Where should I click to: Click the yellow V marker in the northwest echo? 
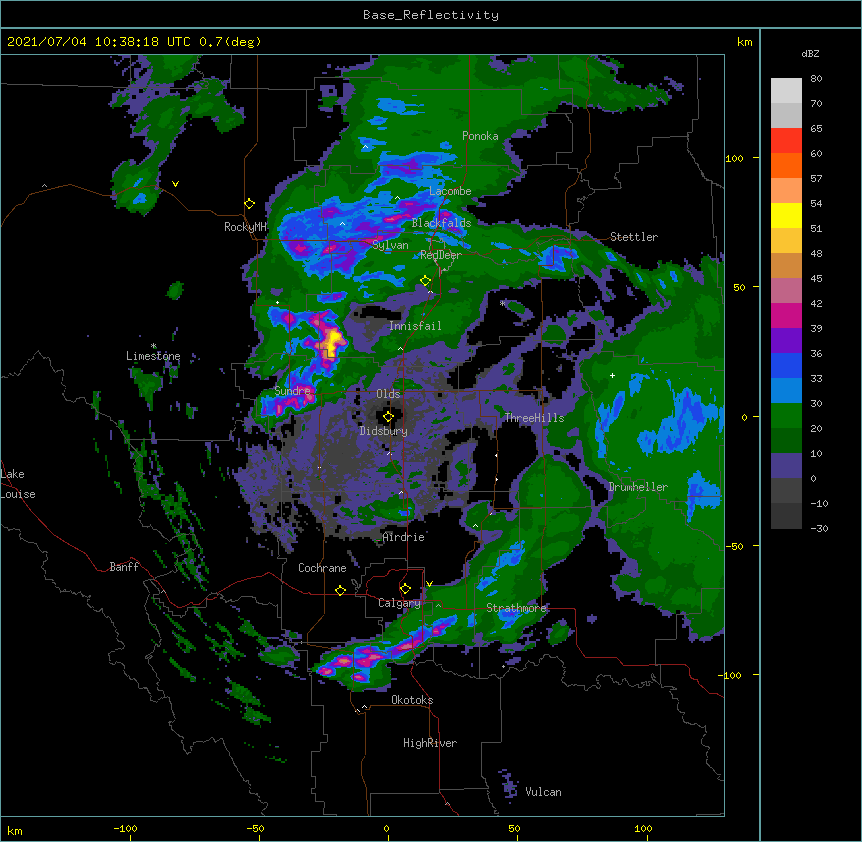tap(175, 184)
